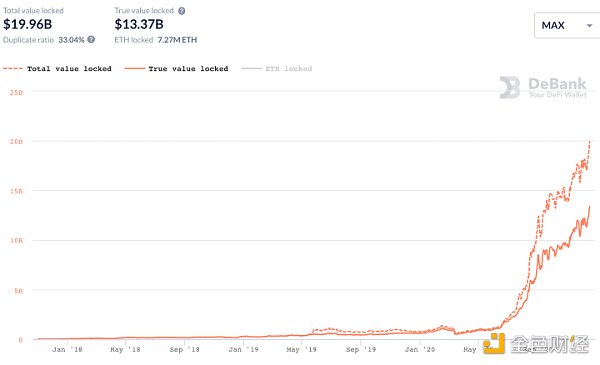Click the 25B y-axis label
600x365 pixels.
[16, 92]
